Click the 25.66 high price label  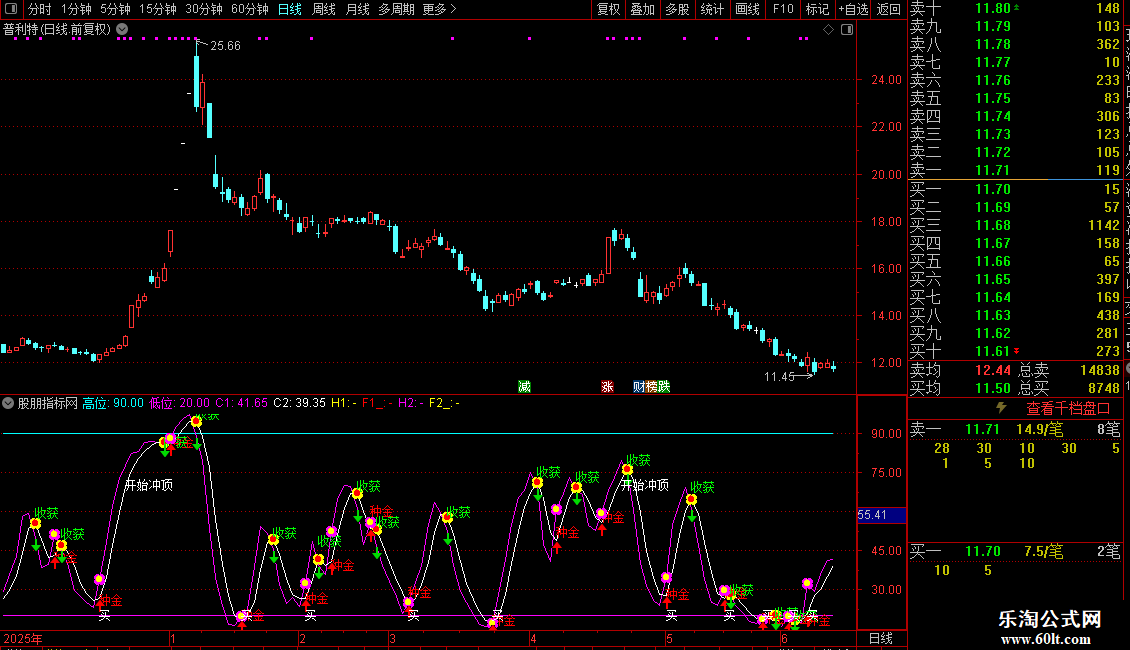tap(225, 45)
